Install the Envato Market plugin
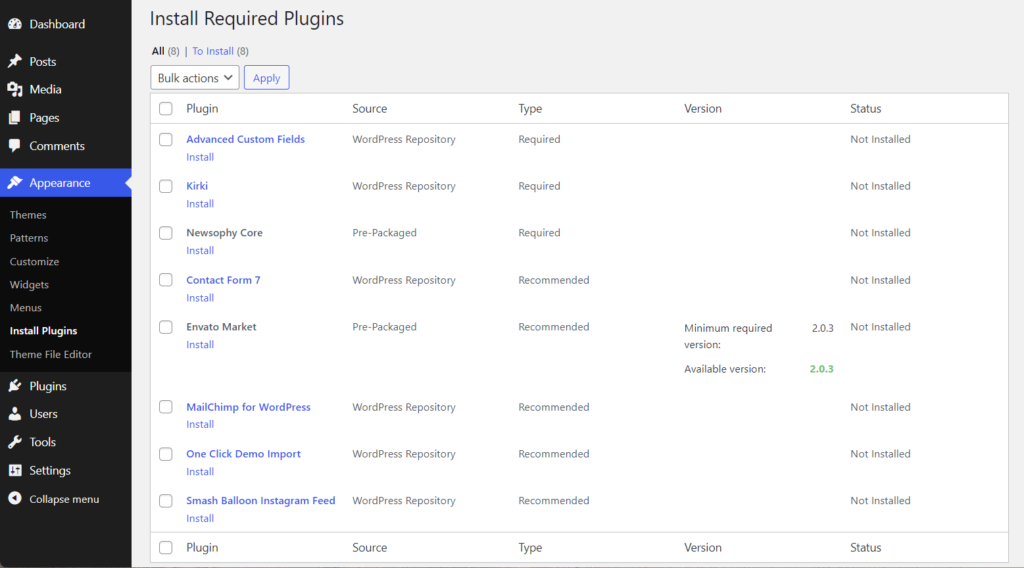The width and height of the screenshot is (1024, 568). [200, 345]
